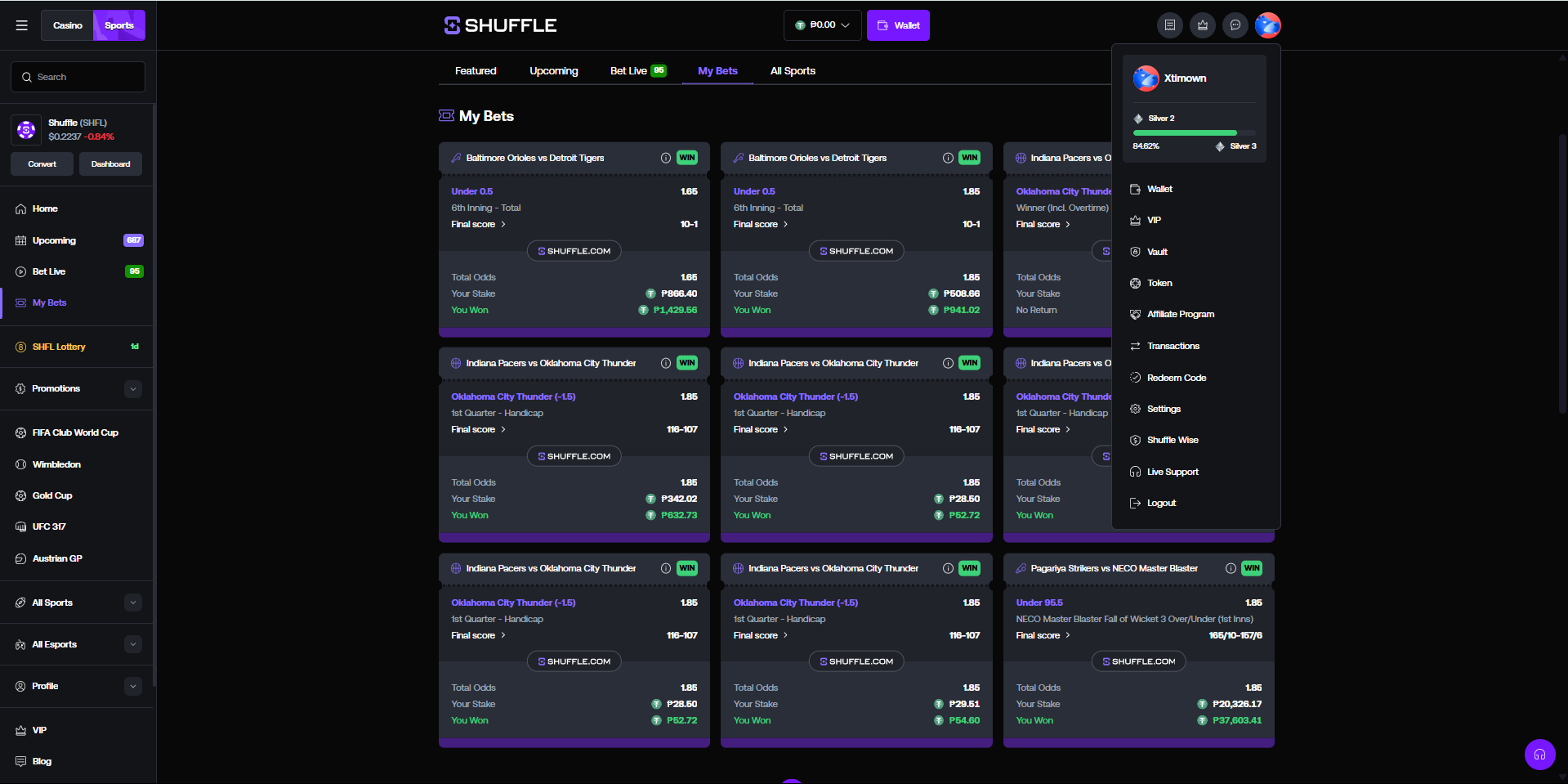Click SHUFFLE.COM badge on Pagariya Strikers bet
Viewport: 1568px width, 784px height.
click(1139, 661)
